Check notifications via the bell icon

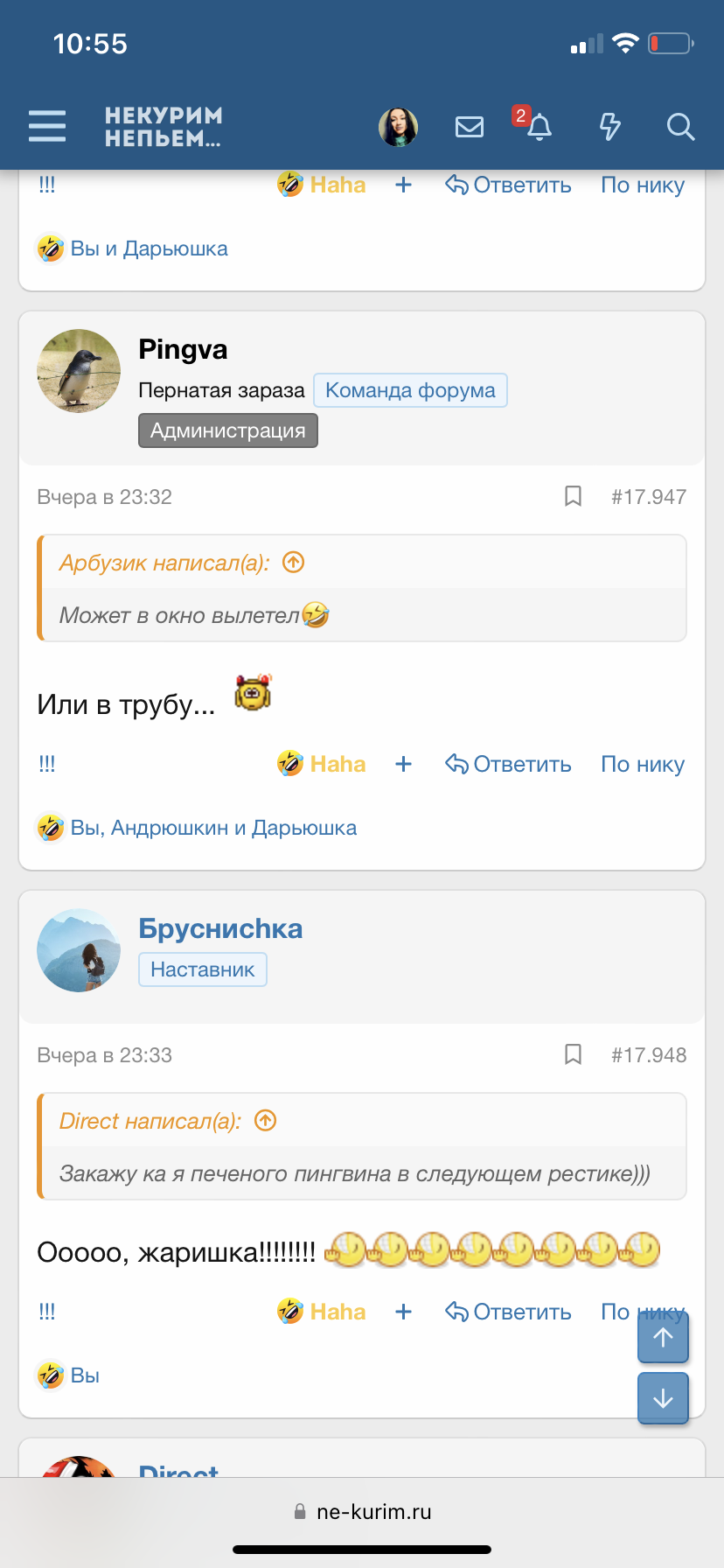[x=540, y=129]
